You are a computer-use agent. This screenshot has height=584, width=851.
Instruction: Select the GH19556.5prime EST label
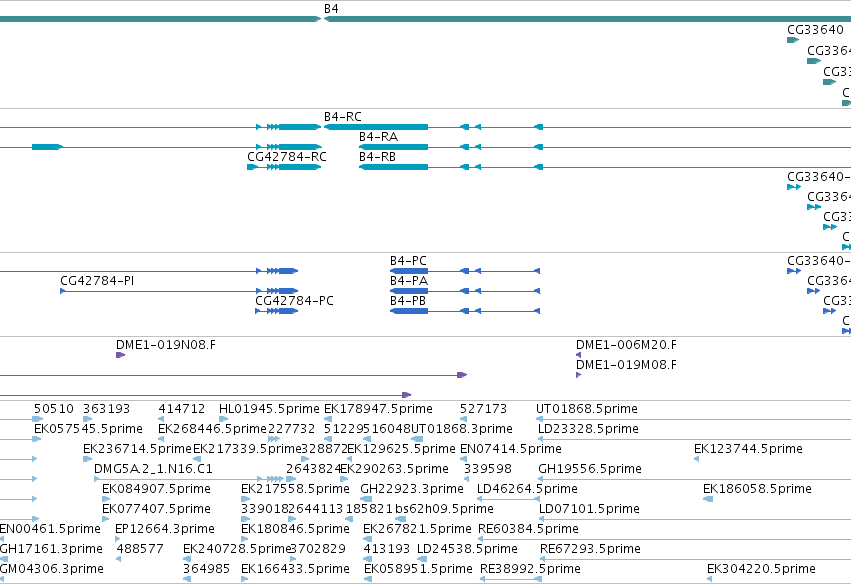pos(590,469)
